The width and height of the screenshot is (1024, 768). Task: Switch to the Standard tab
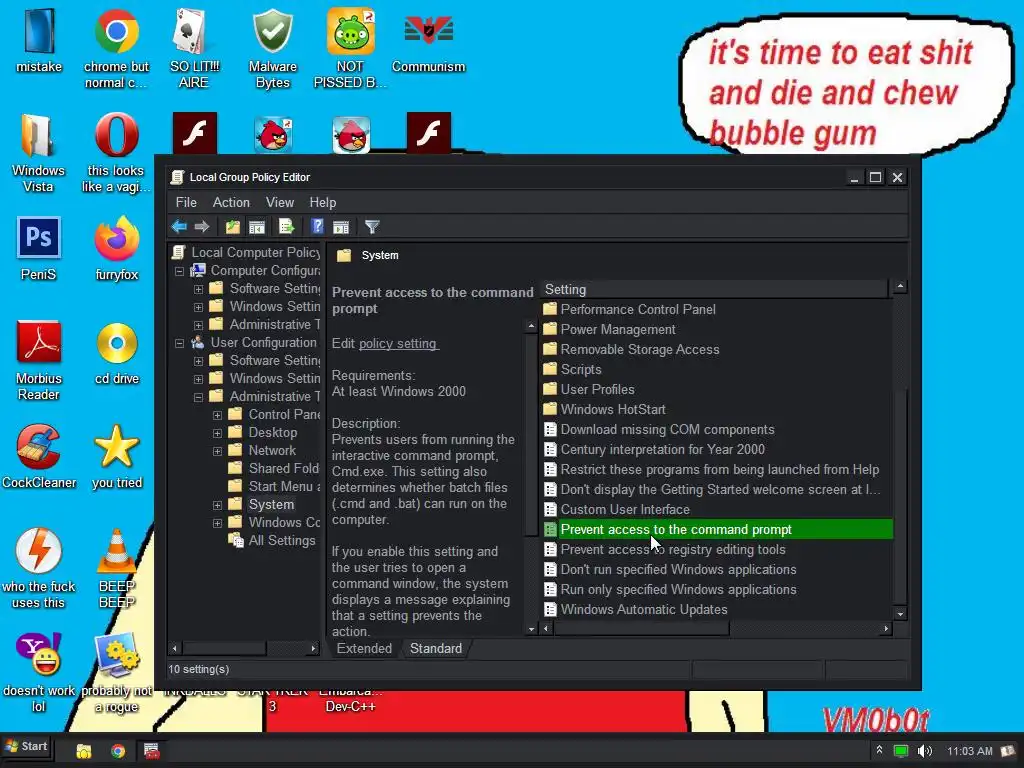tap(436, 648)
